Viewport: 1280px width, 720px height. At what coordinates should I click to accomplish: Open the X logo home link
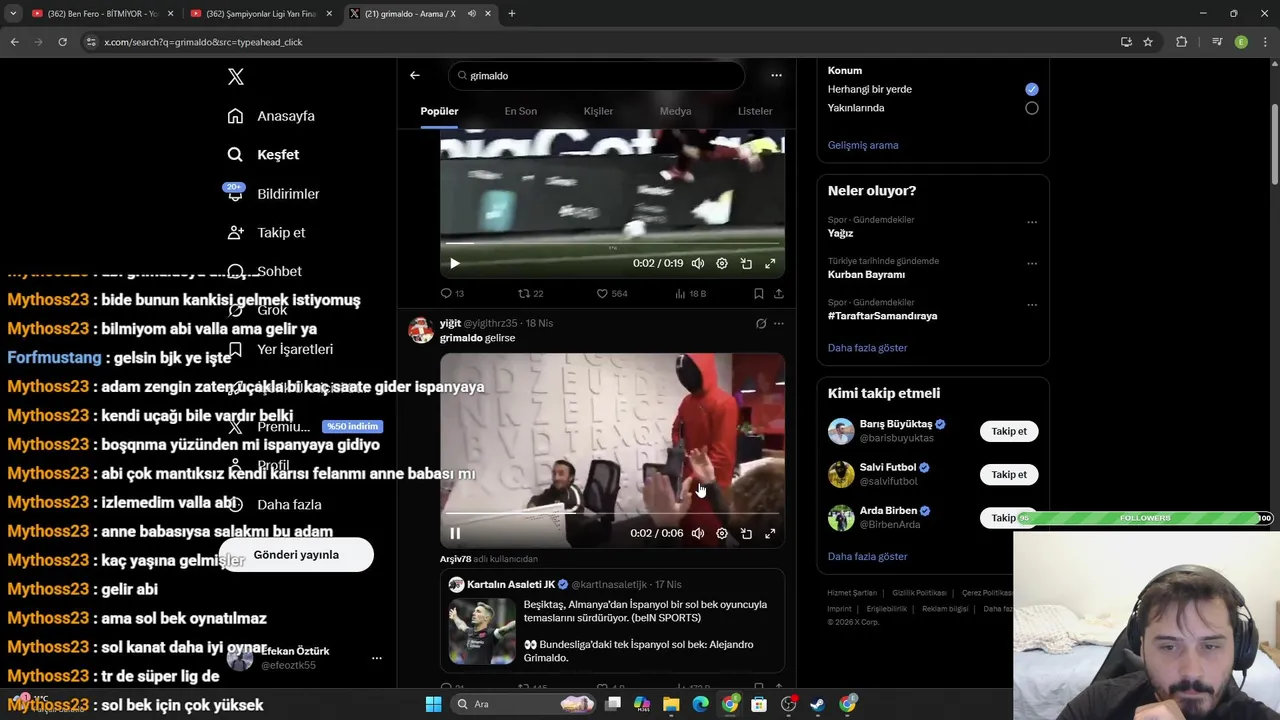tap(235, 77)
